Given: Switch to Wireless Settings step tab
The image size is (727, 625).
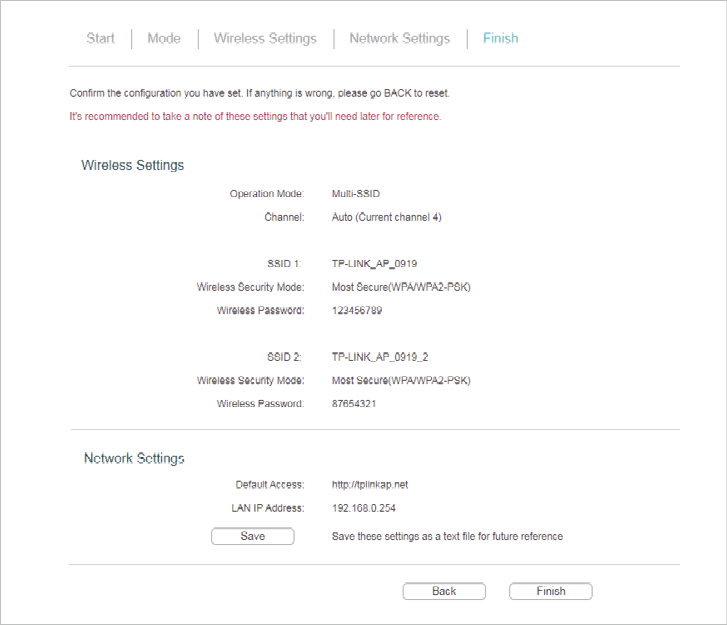Looking at the screenshot, I should click(x=265, y=38).
